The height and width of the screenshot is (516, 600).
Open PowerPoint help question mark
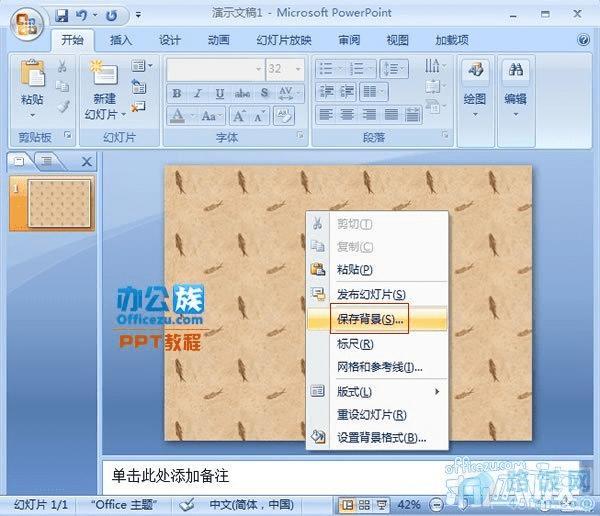(x=583, y=39)
